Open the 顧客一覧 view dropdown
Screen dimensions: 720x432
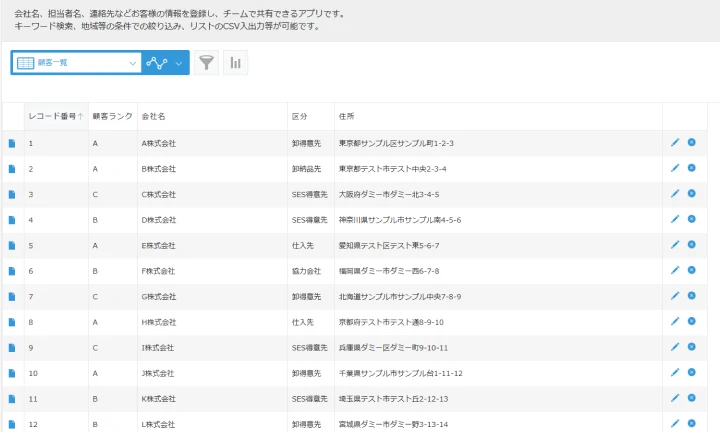[x=76, y=63]
